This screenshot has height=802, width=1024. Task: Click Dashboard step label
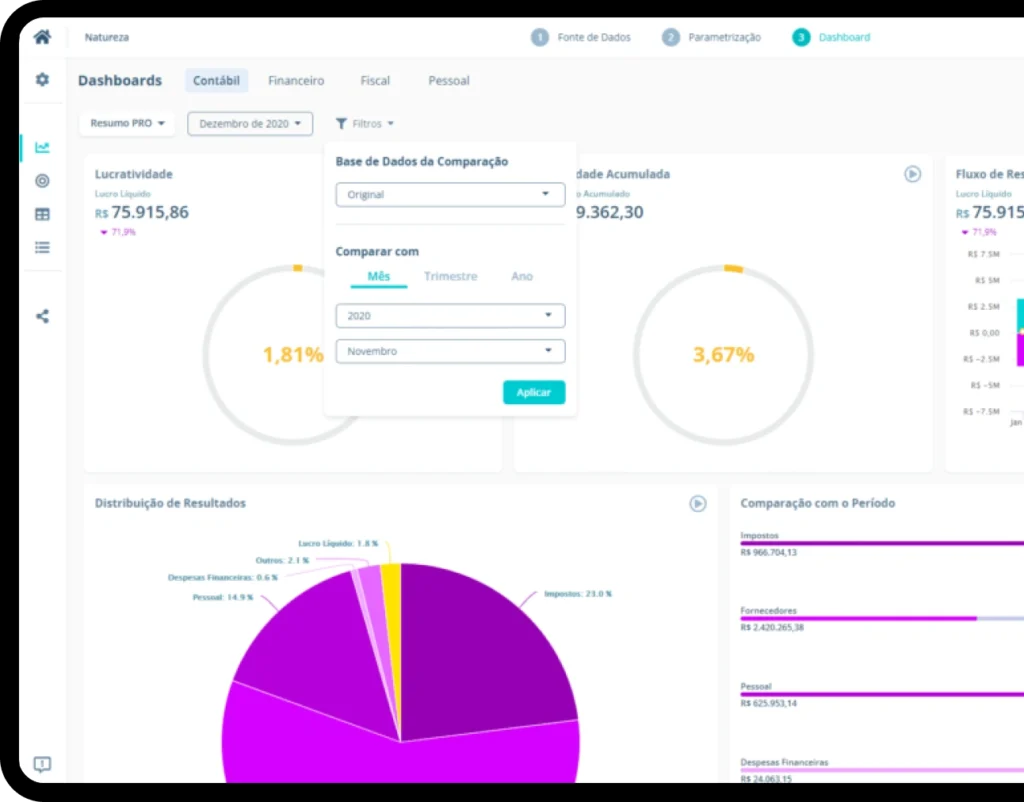844,37
